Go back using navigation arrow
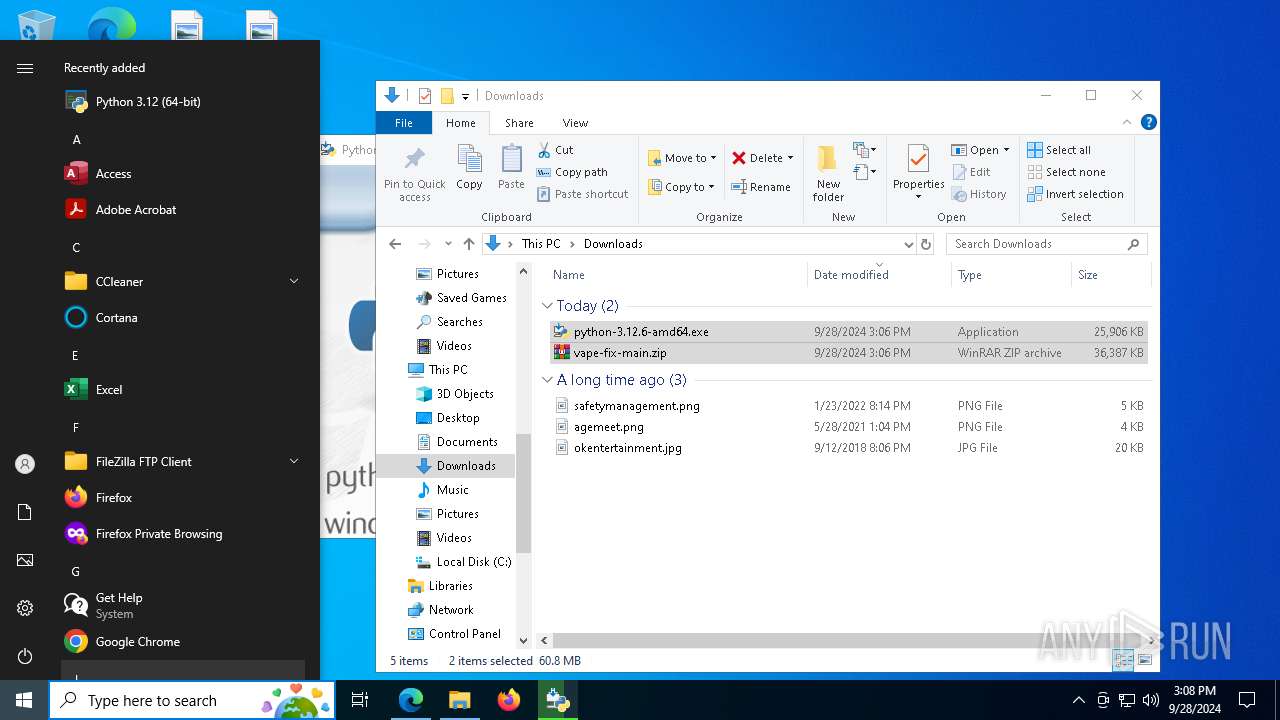 tap(395, 244)
